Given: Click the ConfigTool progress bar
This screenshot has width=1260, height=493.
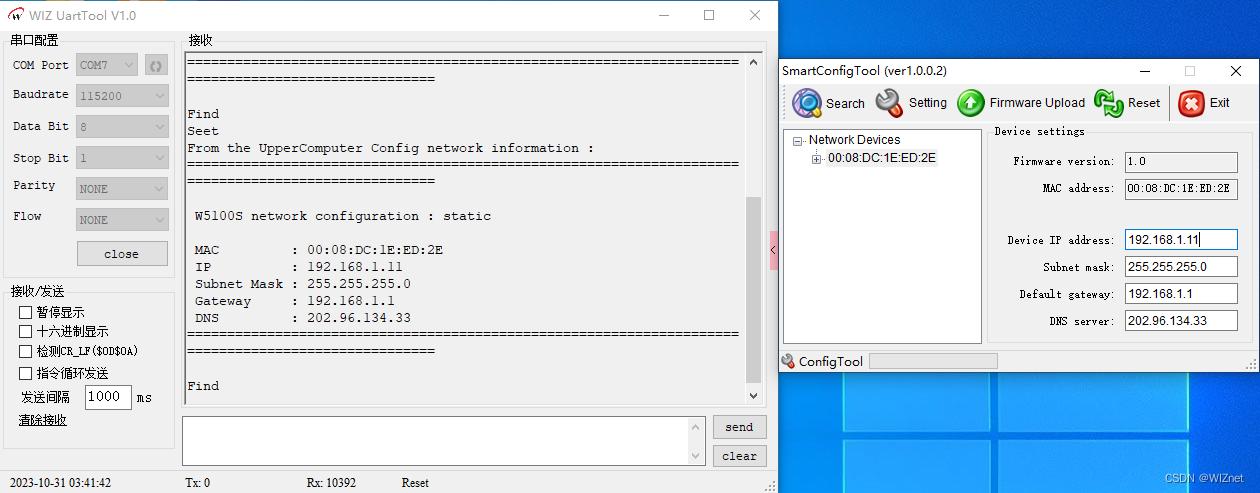Looking at the screenshot, I should point(932,361).
